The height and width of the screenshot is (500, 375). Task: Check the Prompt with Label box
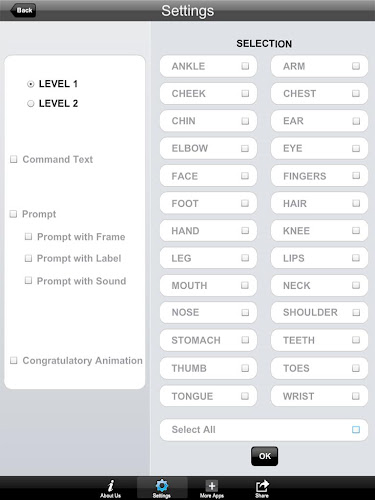click(28, 258)
